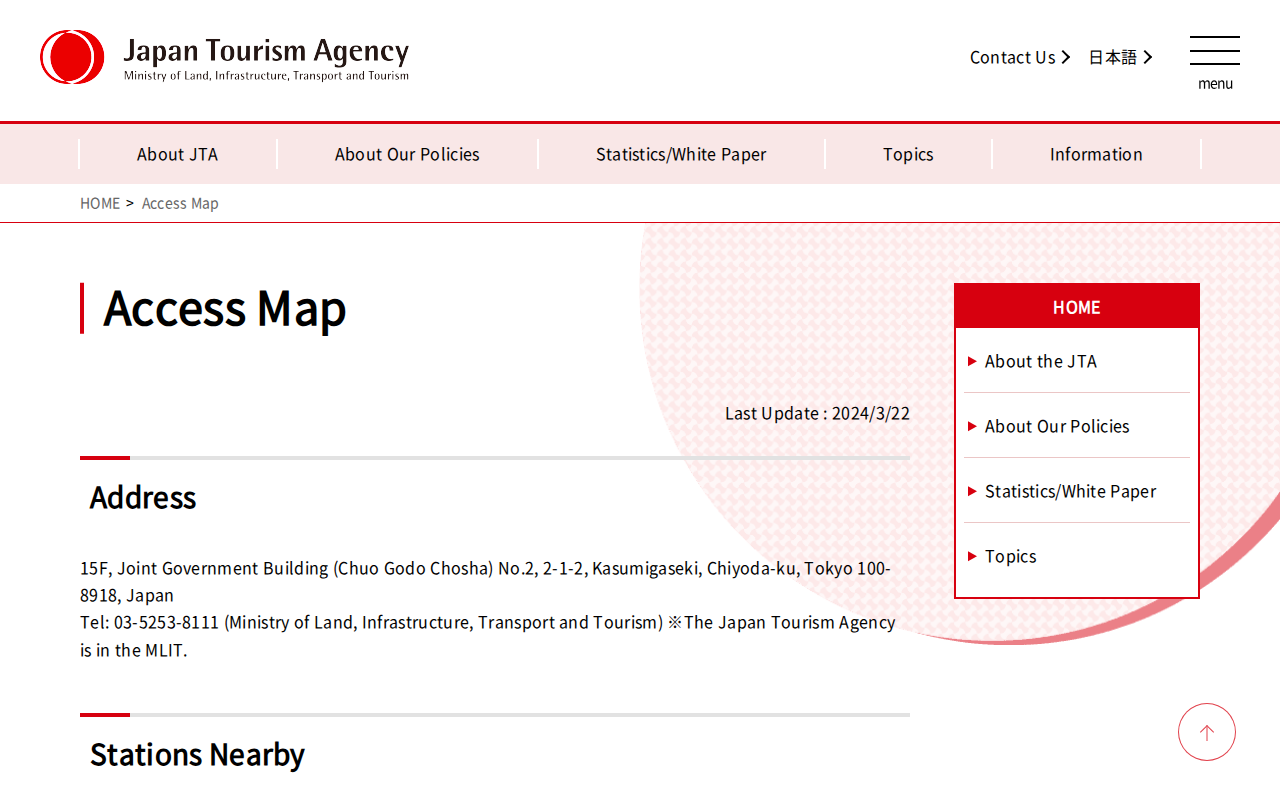Click the chevron next to 日本語
This screenshot has height=800, width=1280.
1148,58
